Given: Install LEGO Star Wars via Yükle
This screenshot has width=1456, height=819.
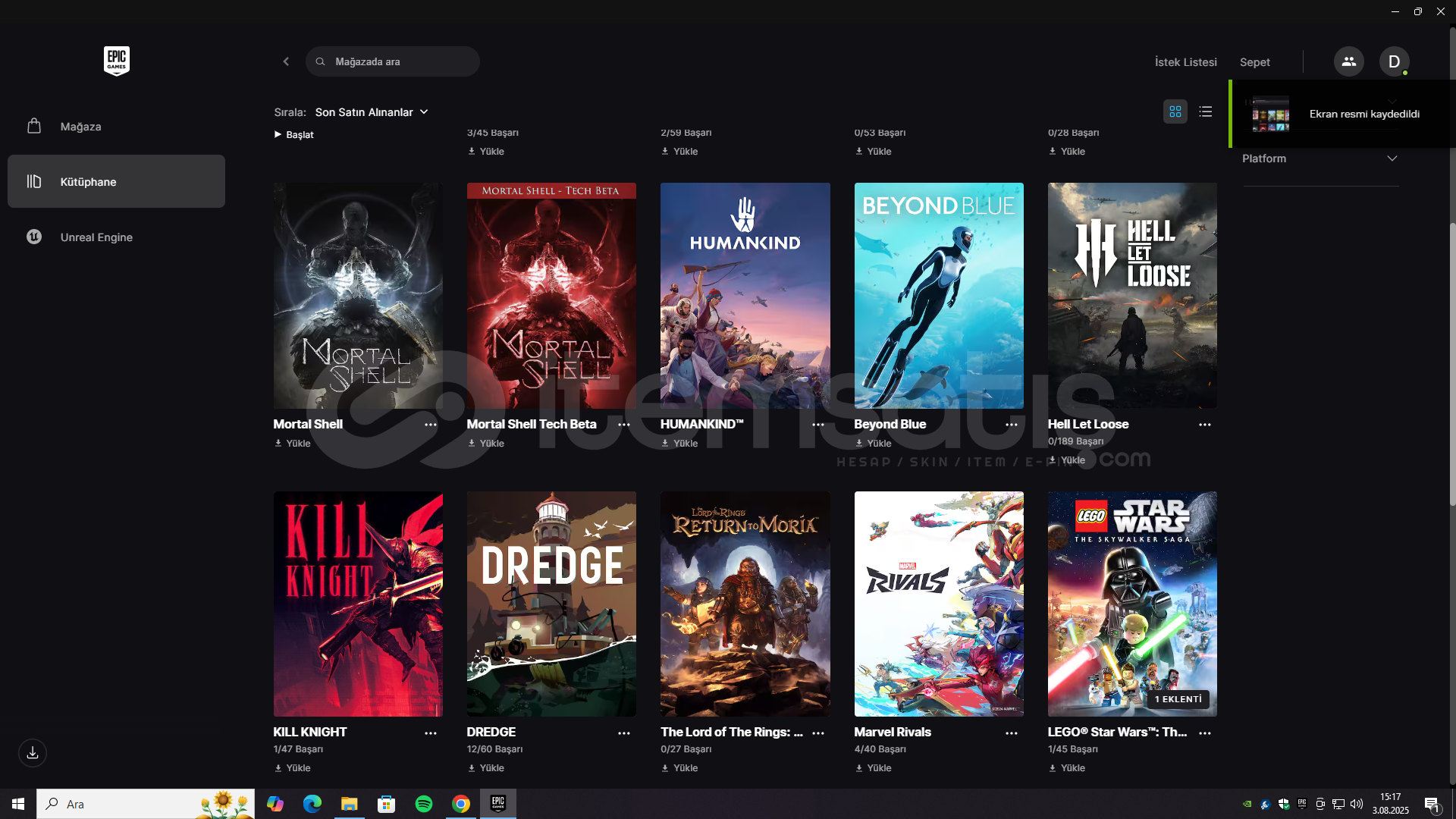Looking at the screenshot, I should pos(1068,768).
